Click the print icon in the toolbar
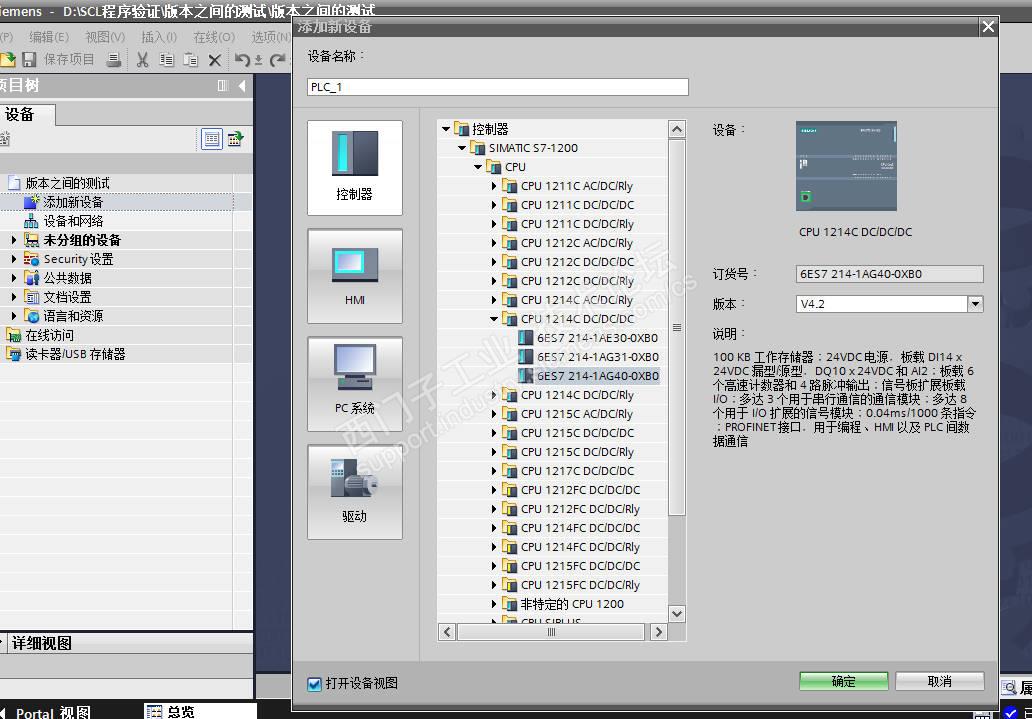1032x719 pixels. click(x=114, y=59)
